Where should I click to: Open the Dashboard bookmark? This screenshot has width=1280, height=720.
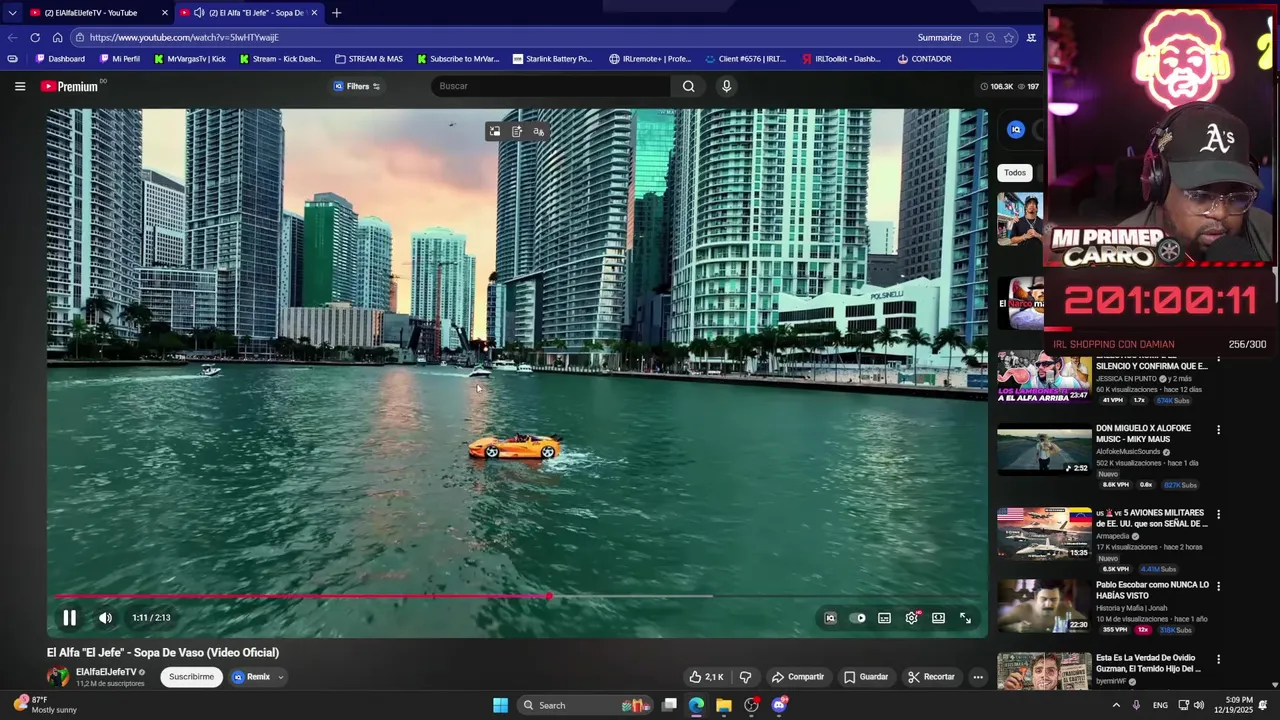(x=60, y=59)
